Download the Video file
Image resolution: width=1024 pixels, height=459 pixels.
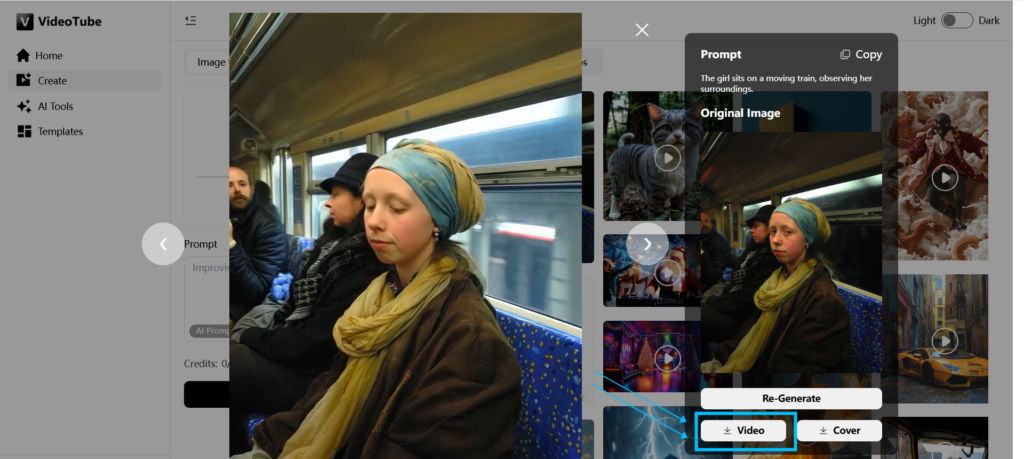[743, 430]
